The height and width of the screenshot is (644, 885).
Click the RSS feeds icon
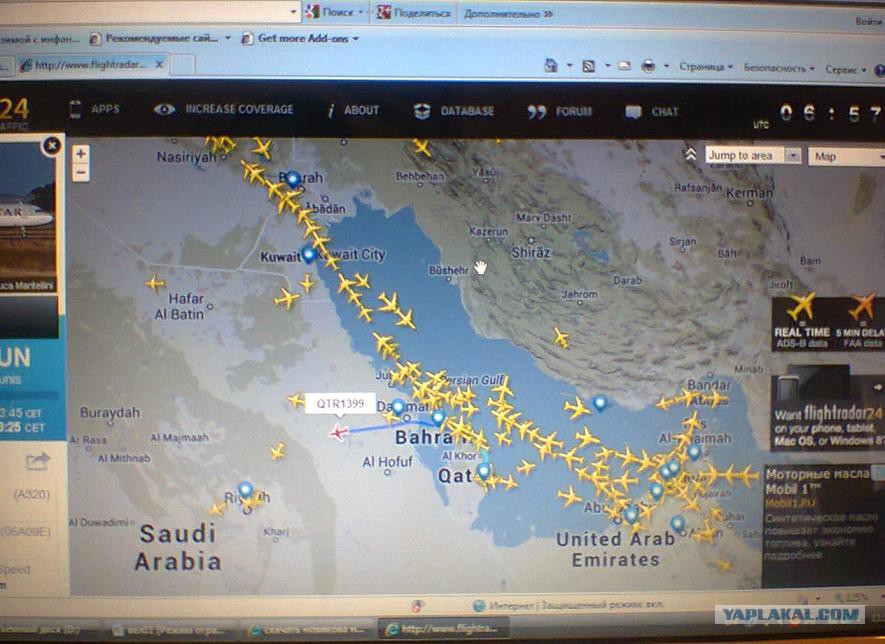point(589,66)
